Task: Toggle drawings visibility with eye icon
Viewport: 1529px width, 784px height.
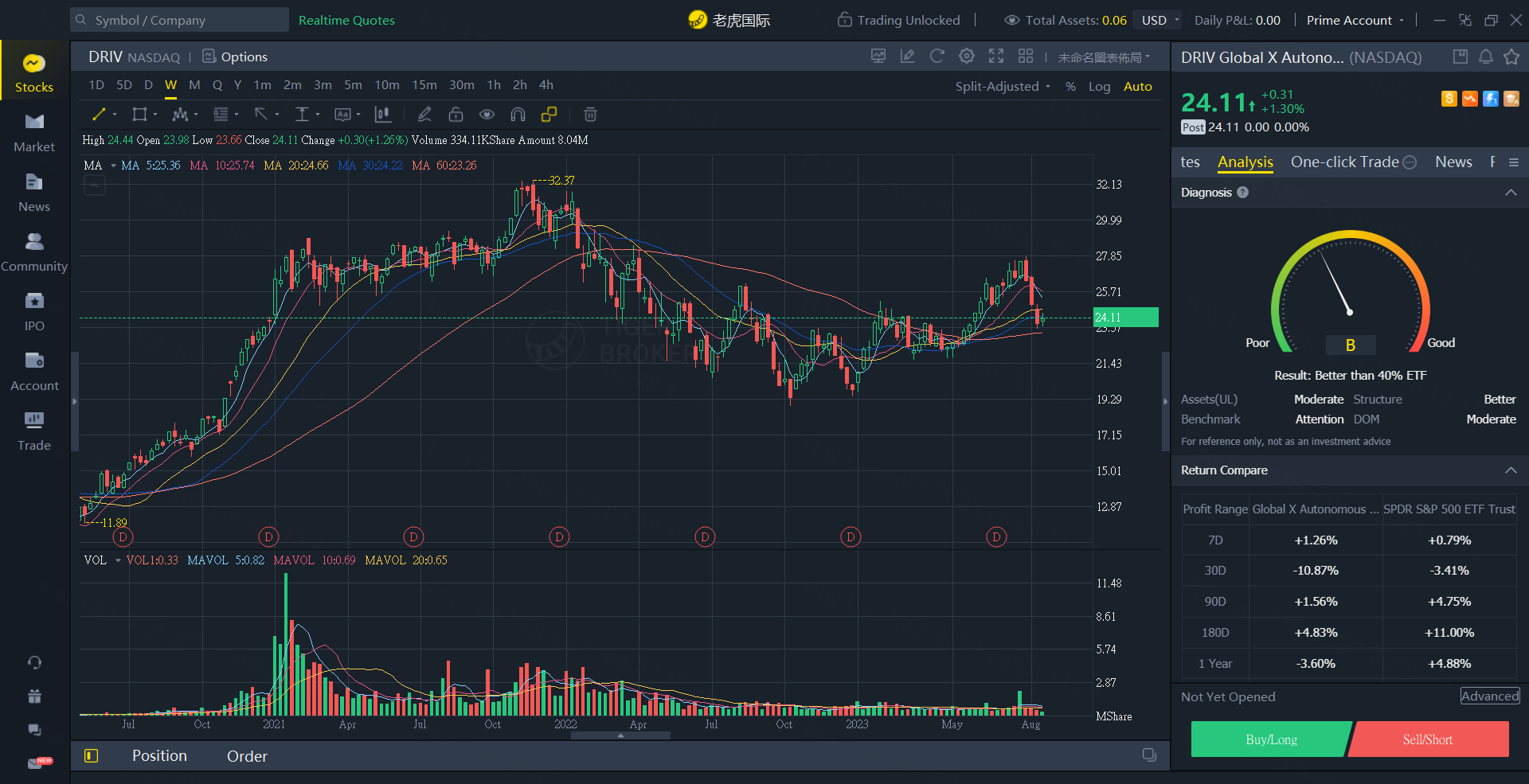Action: (487, 115)
